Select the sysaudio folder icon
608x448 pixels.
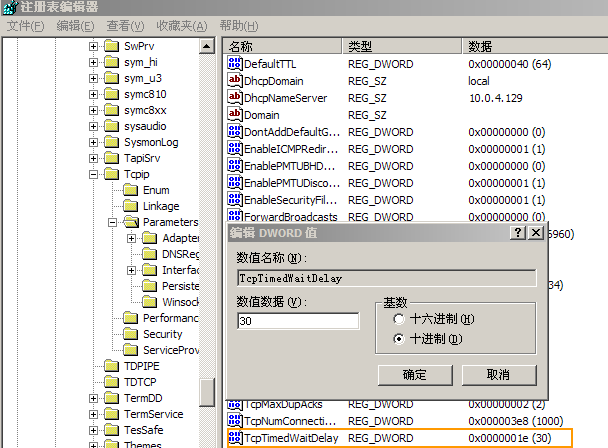coord(111,126)
